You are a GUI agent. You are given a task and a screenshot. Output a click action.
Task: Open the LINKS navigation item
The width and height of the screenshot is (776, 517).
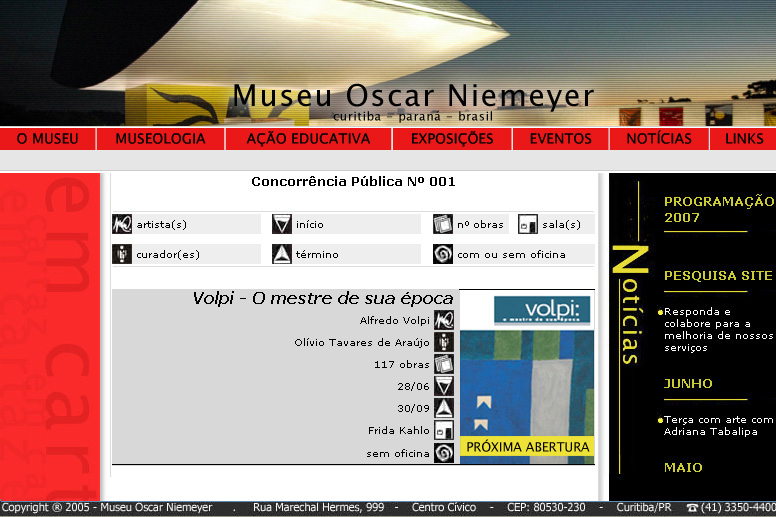(744, 139)
